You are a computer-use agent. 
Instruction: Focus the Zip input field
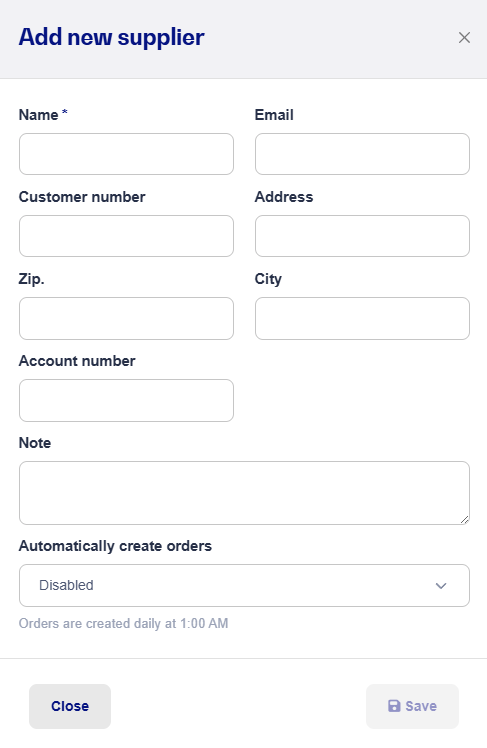pos(126,319)
